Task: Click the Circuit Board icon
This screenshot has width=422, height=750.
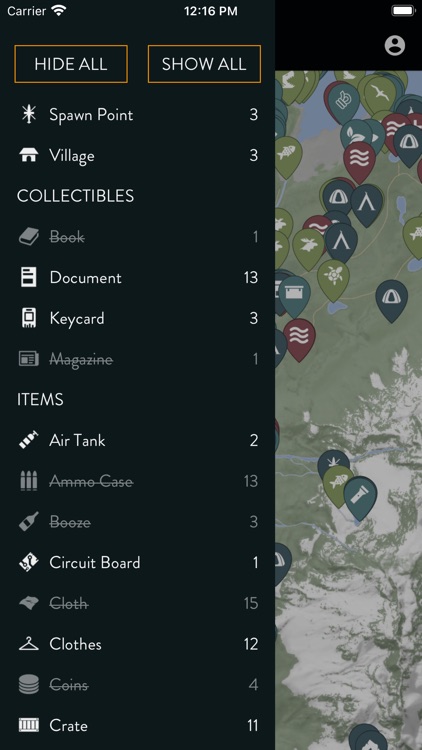Action: pos(29,562)
